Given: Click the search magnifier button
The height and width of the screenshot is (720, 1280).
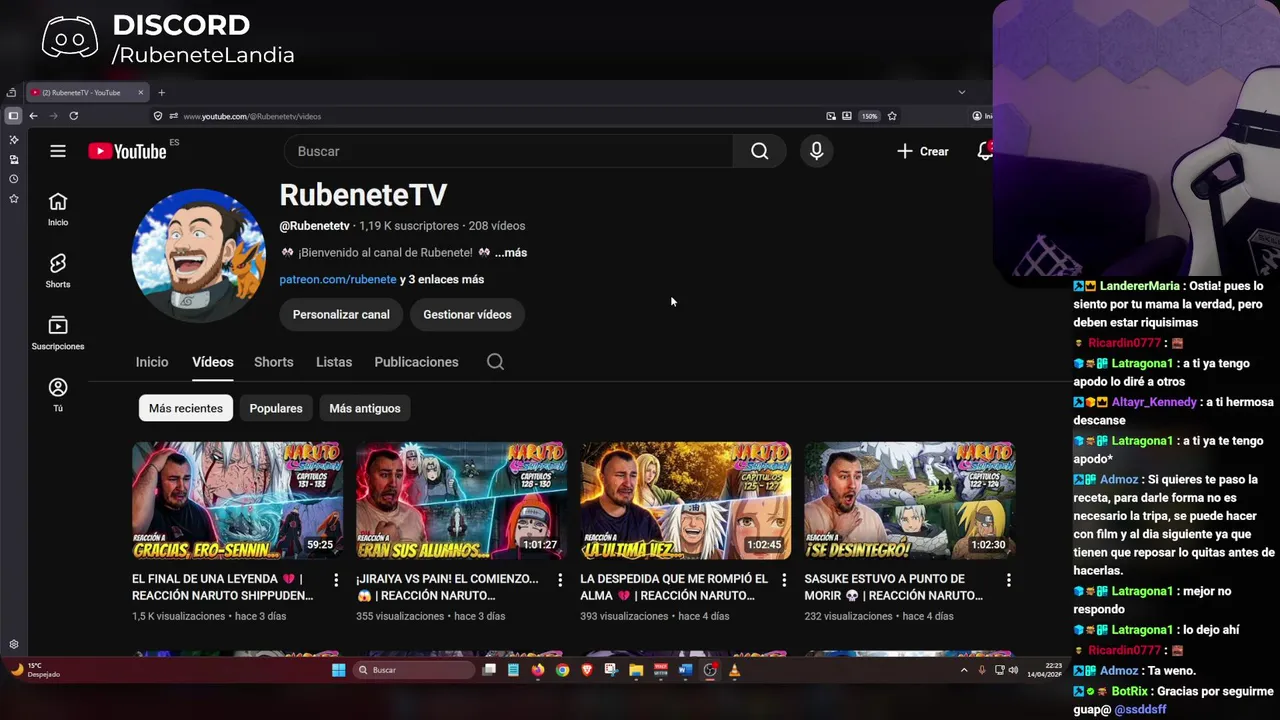Looking at the screenshot, I should (x=760, y=151).
